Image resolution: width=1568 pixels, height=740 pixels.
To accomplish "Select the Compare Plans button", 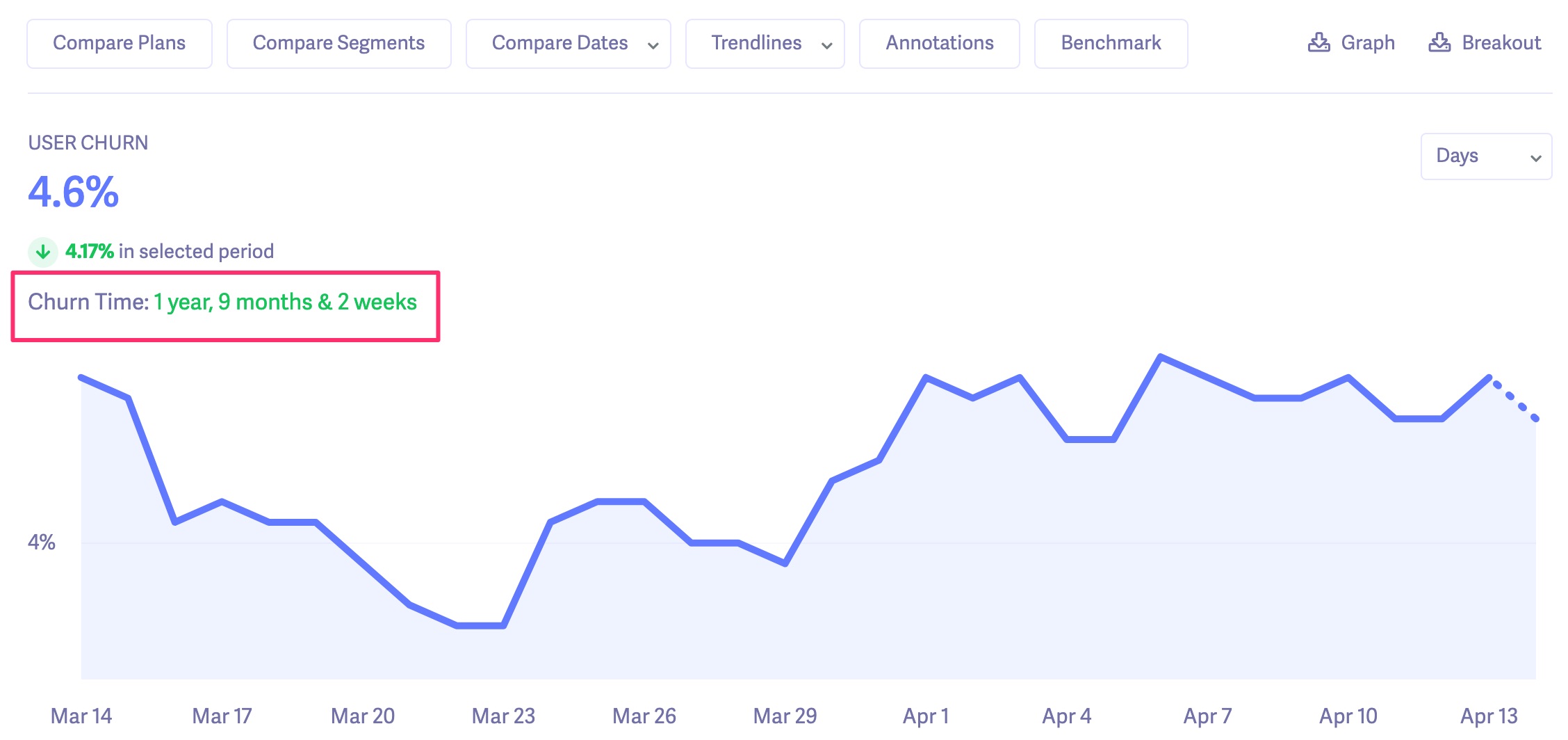I will pyautogui.click(x=120, y=44).
